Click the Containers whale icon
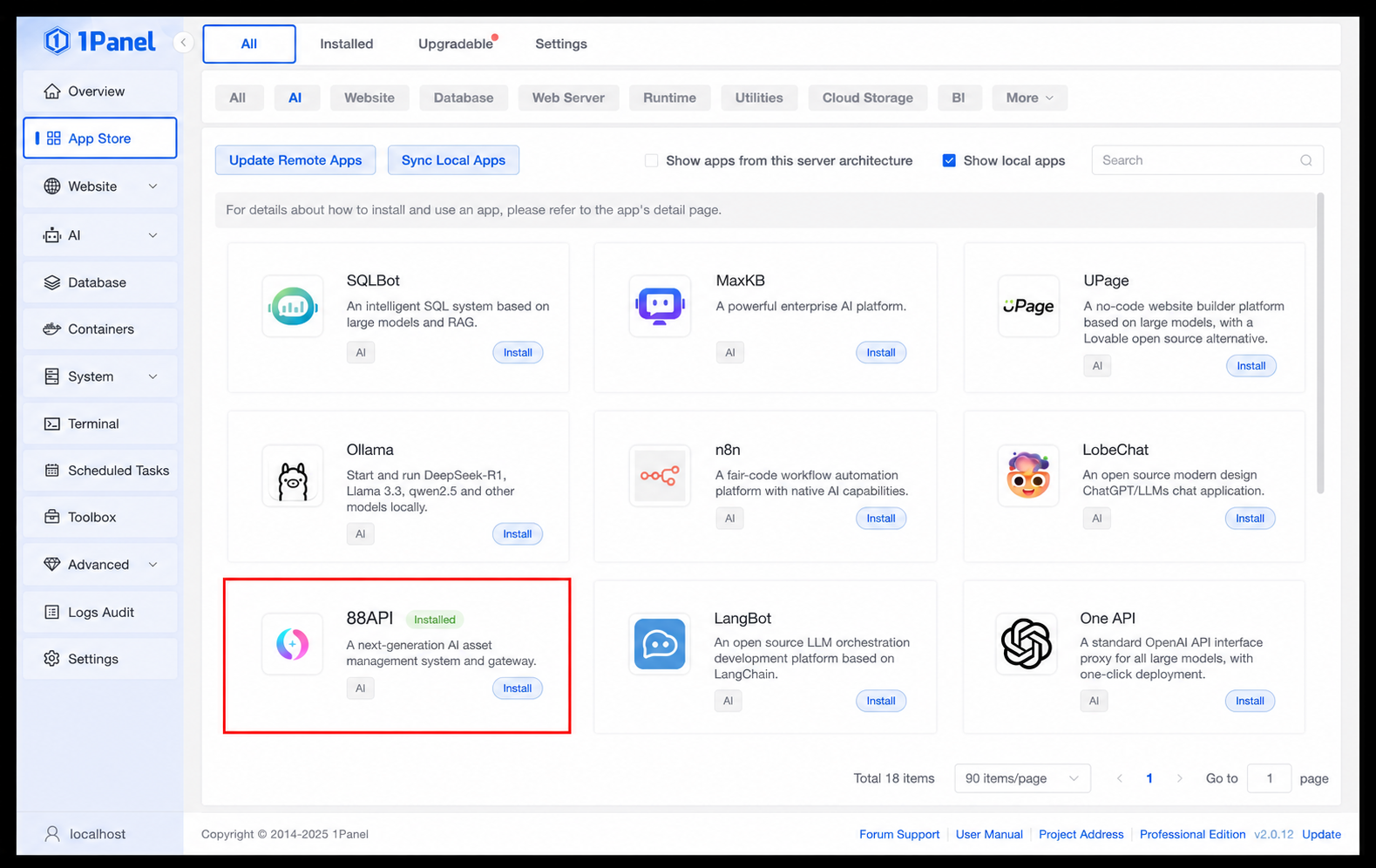Image resolution: width=1376 pixels, height=868 pixels. pyautogui.click(x=52, y=329)
